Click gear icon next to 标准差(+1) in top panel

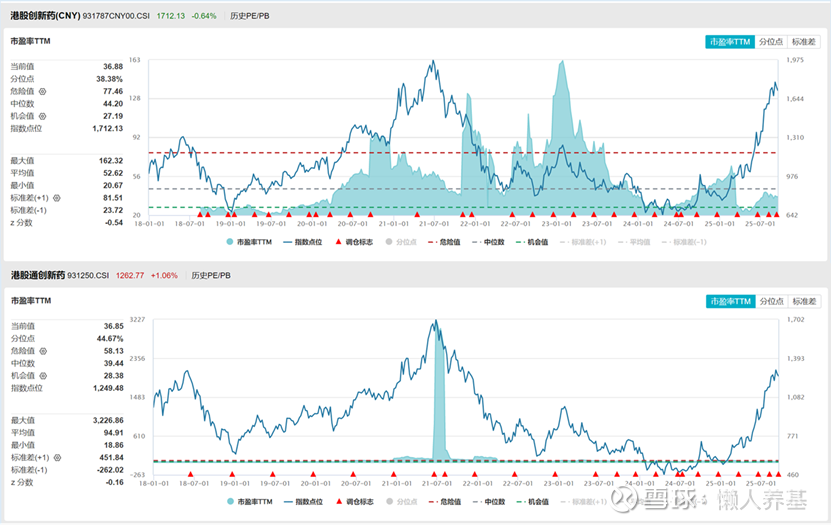click(x=56, y=198)
